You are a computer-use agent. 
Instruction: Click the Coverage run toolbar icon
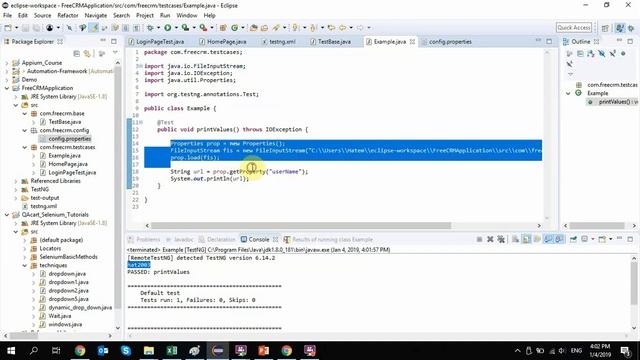[186, 28]
